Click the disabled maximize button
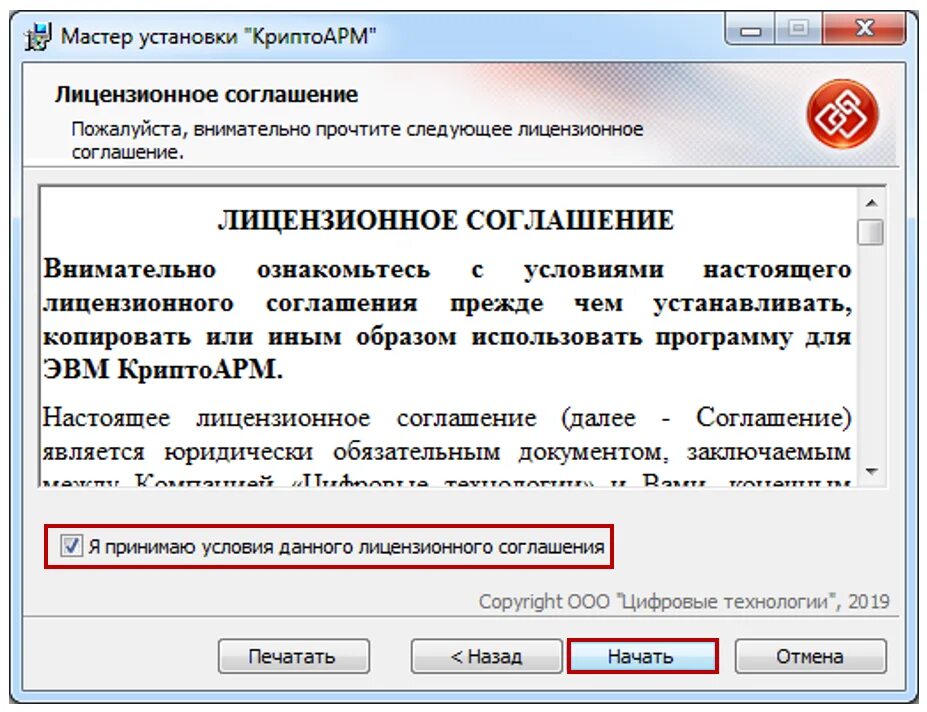The image size is (927, 712). tap(798, 30)
